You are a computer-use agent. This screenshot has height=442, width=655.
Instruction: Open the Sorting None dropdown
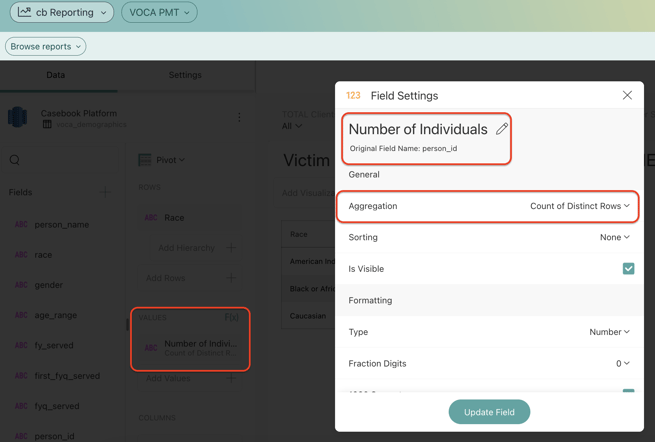coord(614,238)
